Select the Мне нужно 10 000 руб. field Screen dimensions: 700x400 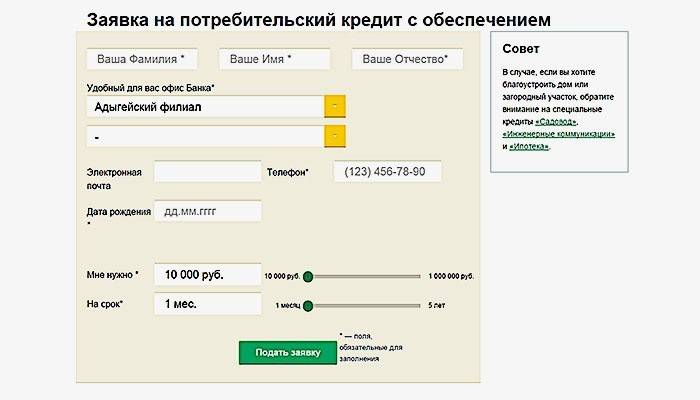[x=201, y=275]
